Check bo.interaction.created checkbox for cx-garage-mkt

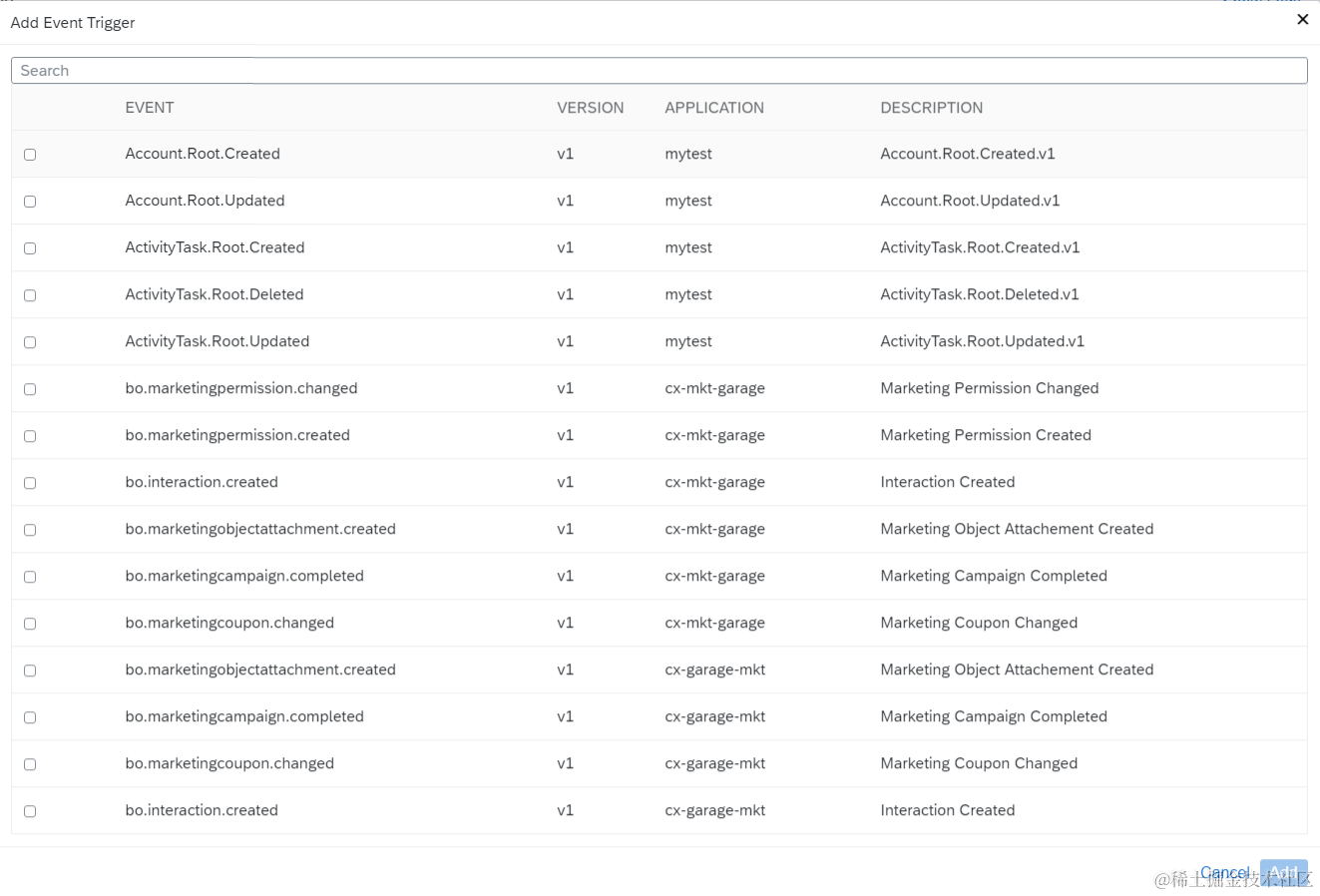coord(30,811)
